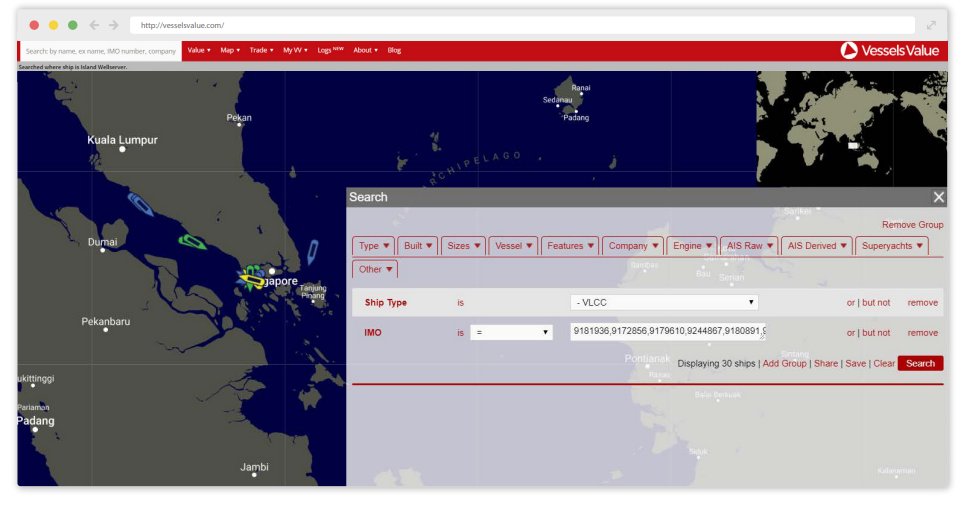Click the IMO numbers input field
The width and height of the screenshot is (977, 518).
click(x=667, y=332)
